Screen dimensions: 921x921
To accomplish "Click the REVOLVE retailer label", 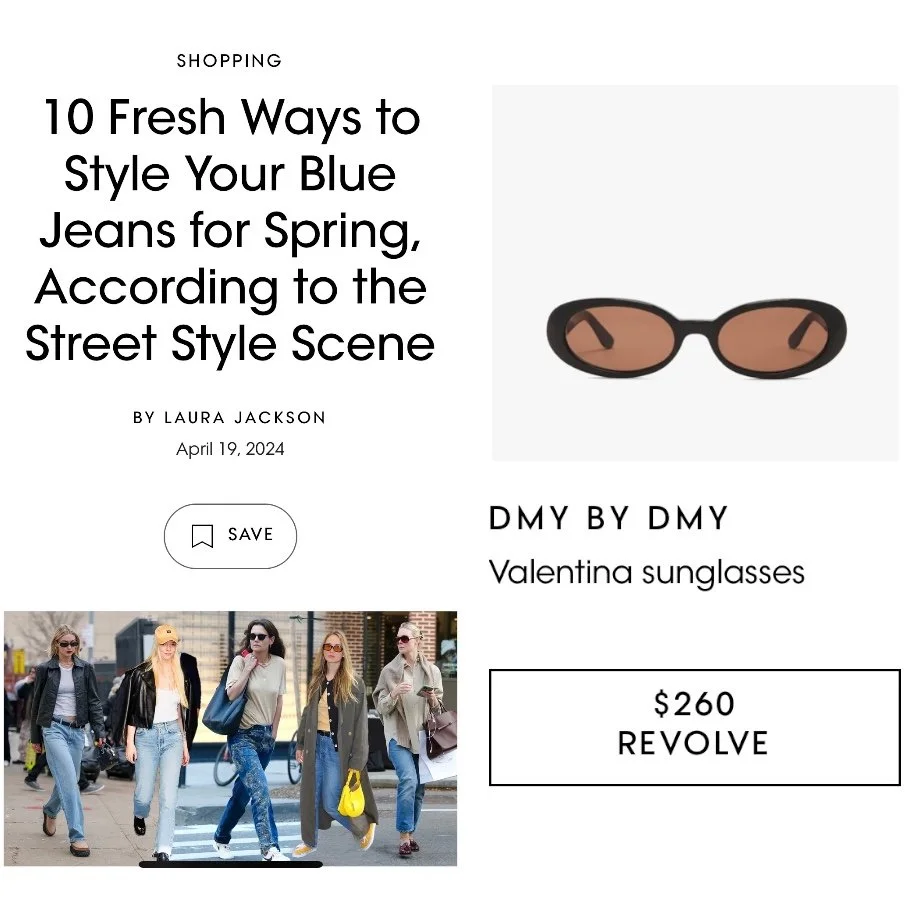I will [x=693, y=743].
